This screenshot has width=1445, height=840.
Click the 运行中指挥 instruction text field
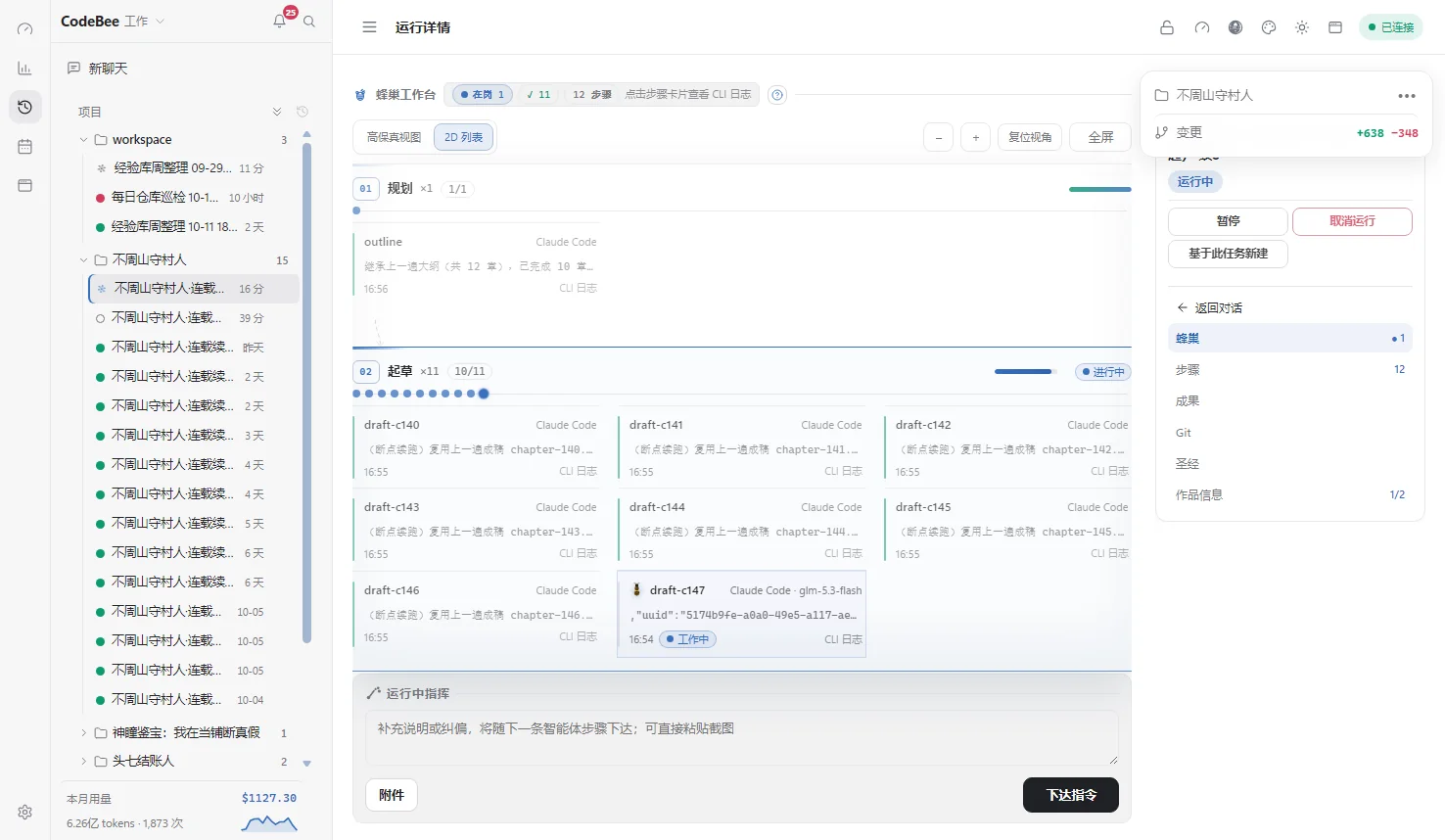(742, 738)
